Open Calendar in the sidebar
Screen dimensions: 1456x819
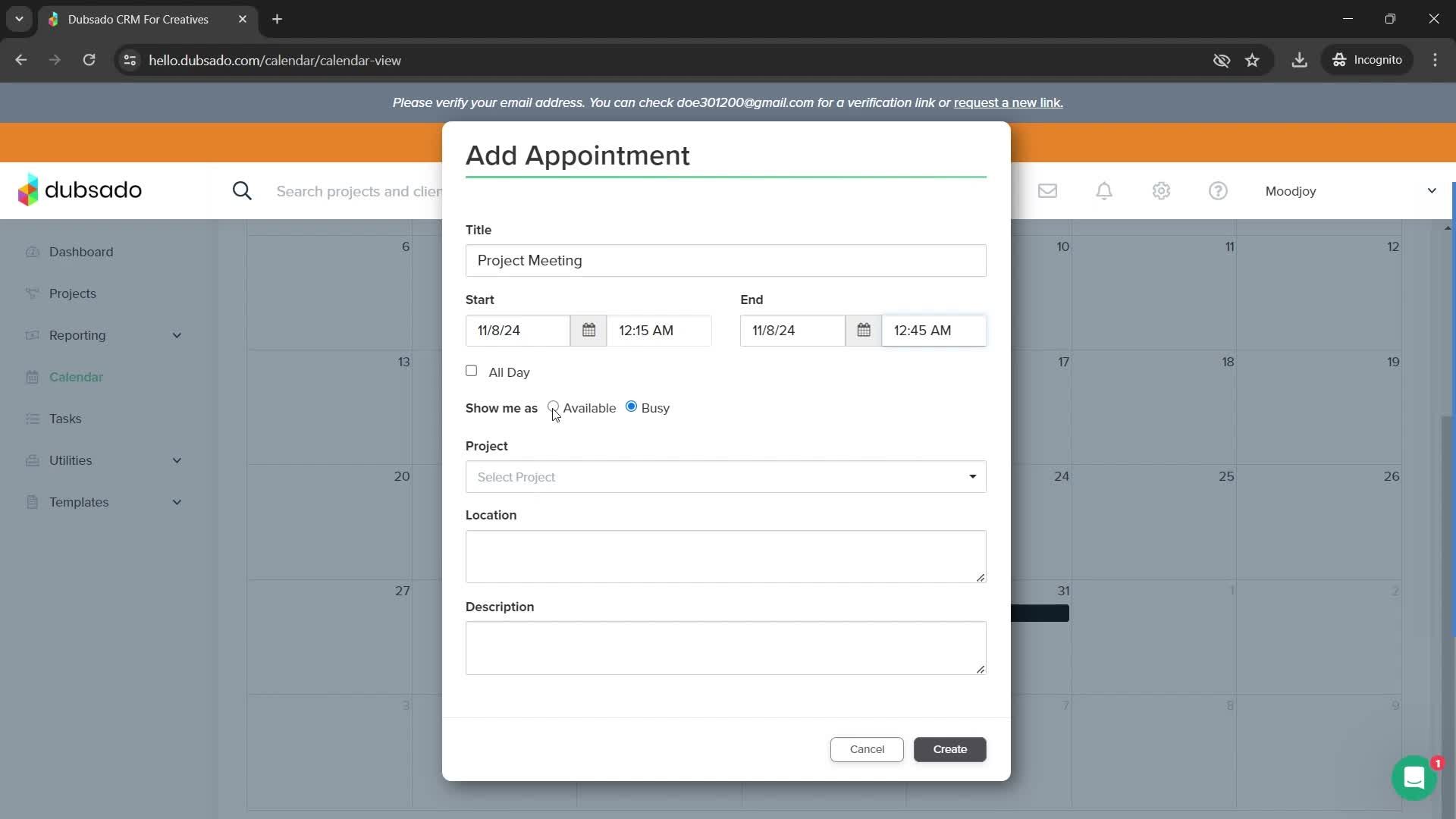tap(76, 377)
